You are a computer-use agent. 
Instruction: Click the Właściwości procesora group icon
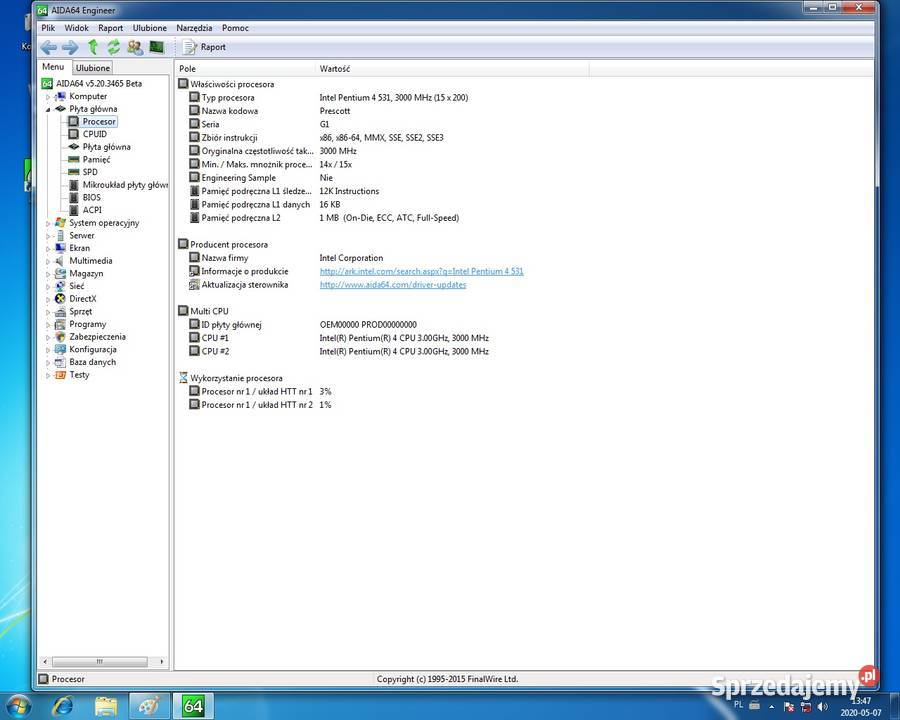[183, 84]
